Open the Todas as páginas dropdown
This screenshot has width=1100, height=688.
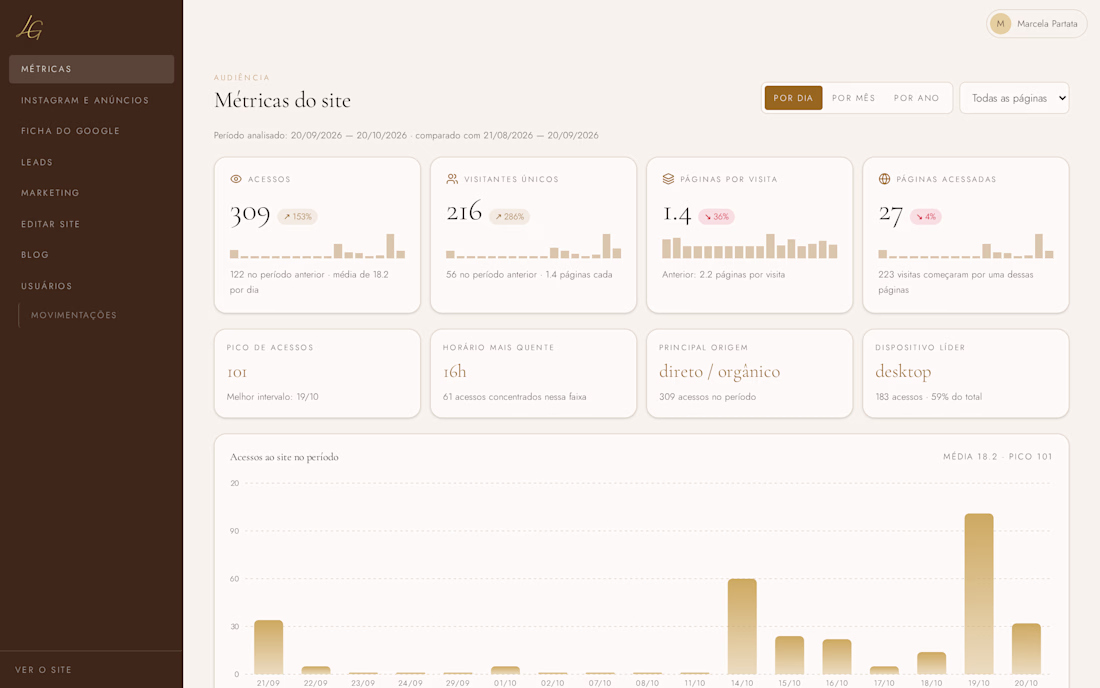pyautogui.click(x=1014, y=98)
